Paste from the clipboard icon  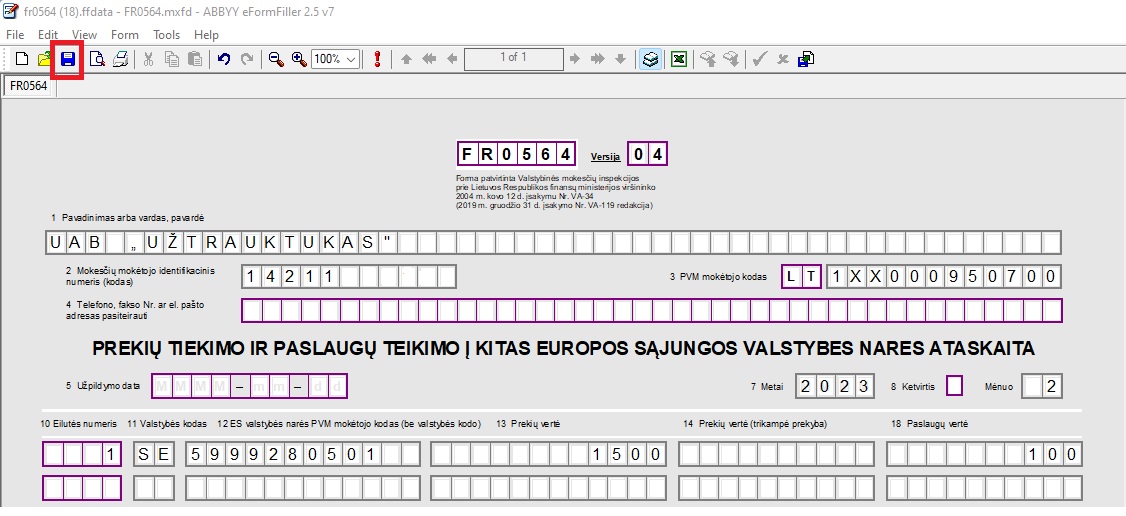195,60
